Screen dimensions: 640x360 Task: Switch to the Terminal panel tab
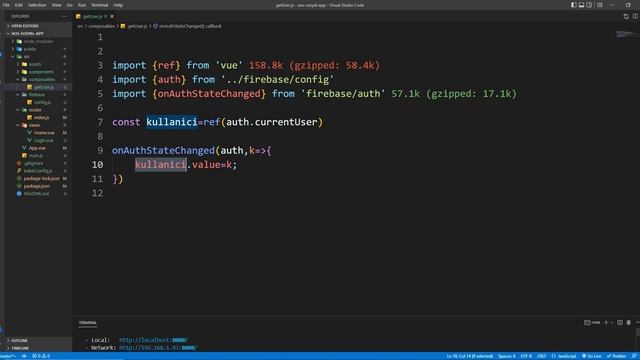coord(88,323)
